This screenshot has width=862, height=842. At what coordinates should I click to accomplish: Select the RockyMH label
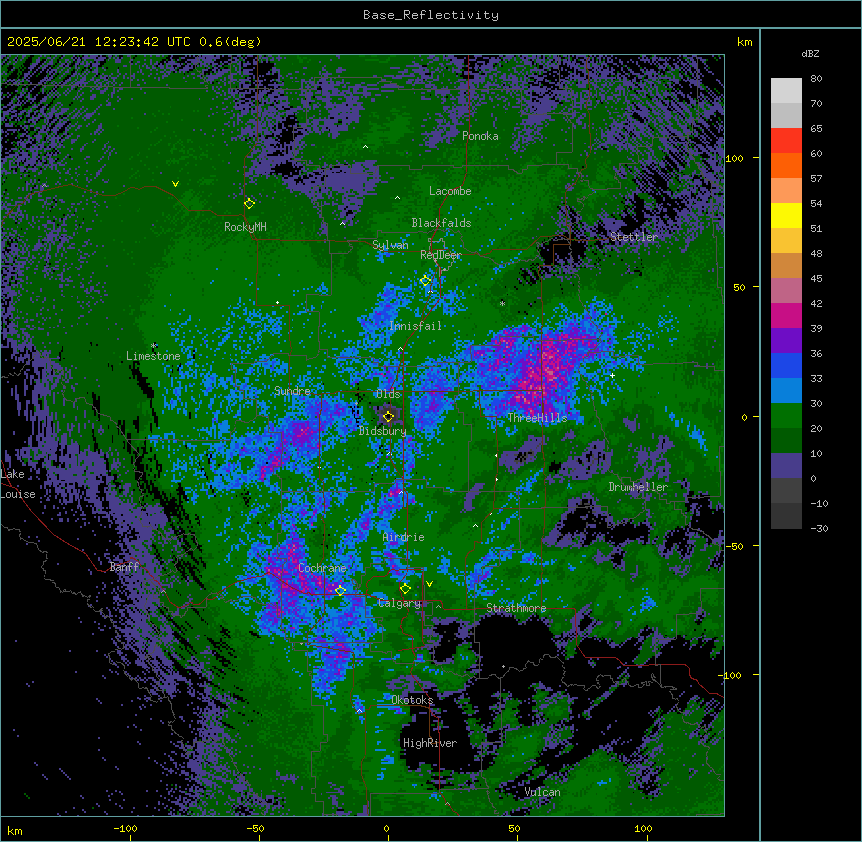click(245, 226)
